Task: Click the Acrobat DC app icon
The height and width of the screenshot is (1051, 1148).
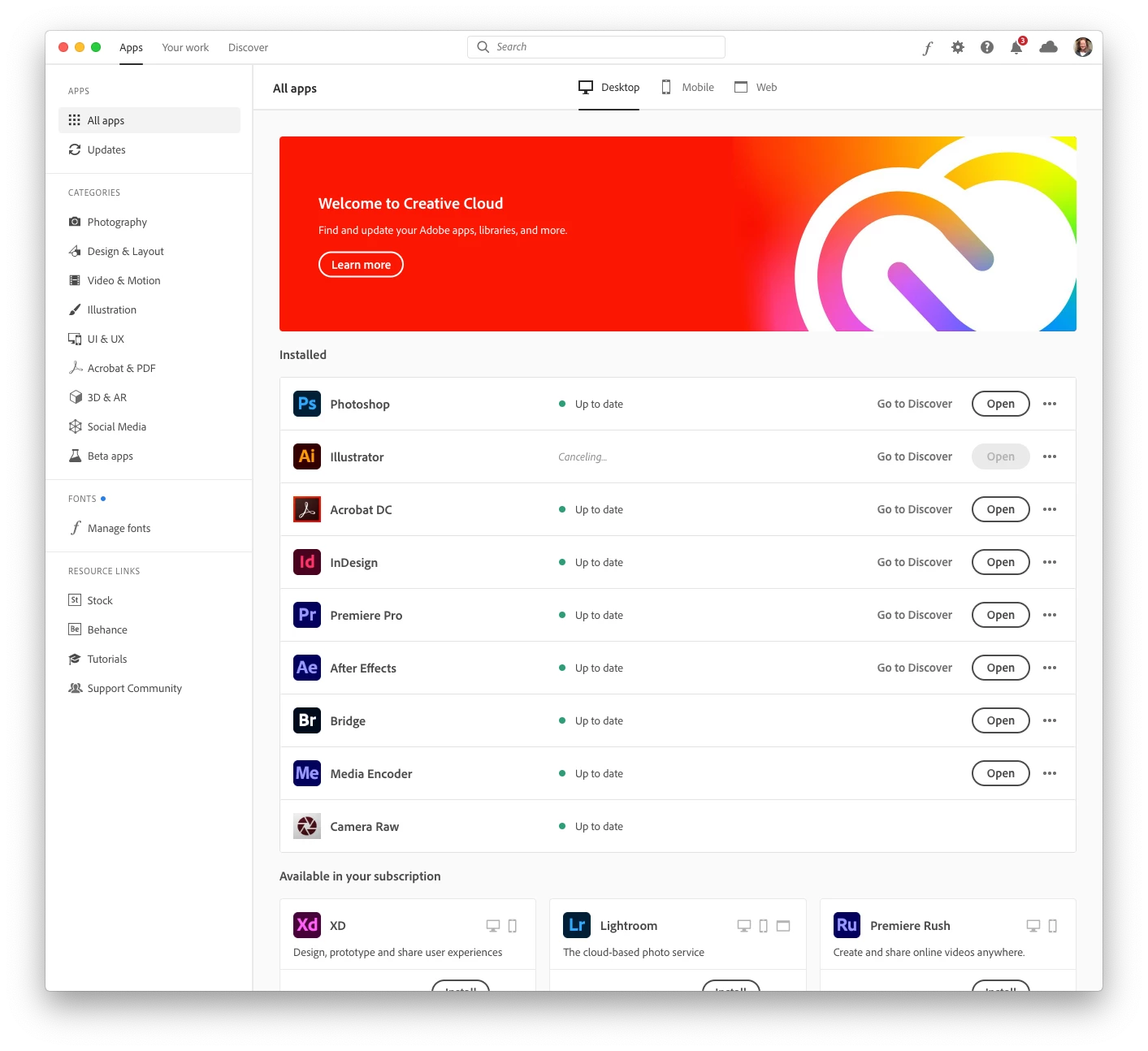Action: point(307,509)
